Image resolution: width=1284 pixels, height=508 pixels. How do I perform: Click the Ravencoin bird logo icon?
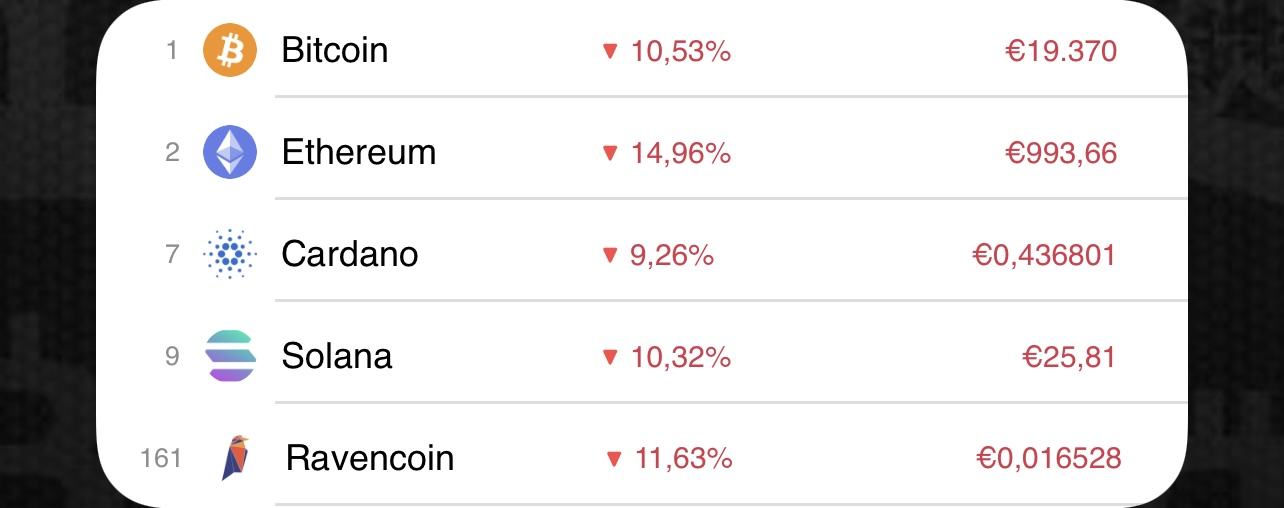[235, 458]
